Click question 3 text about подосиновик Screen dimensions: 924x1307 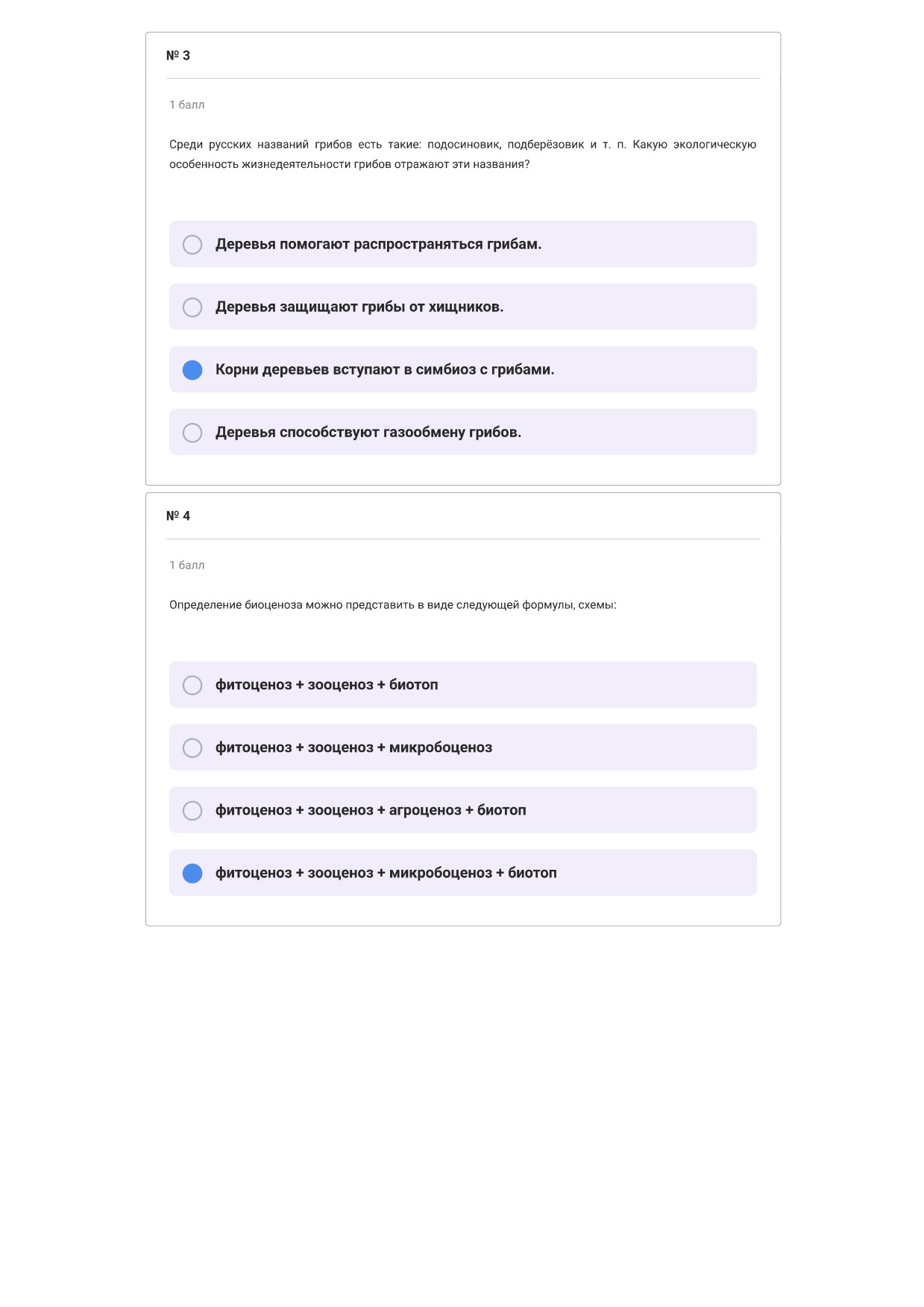[x=462, y=154]
